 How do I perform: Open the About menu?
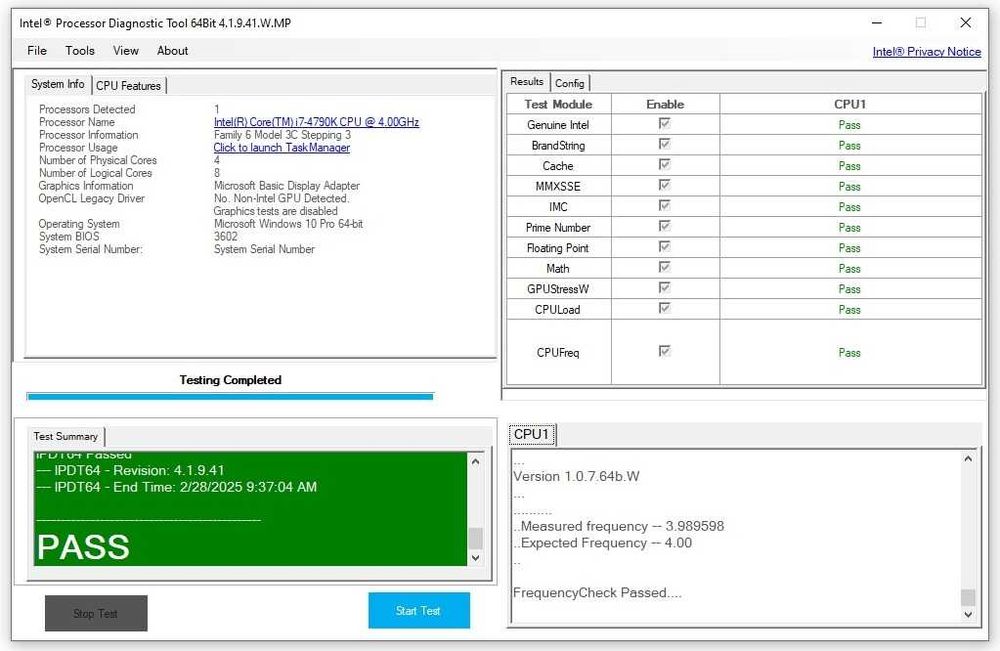pyautogui.click(x=172, y=51)
